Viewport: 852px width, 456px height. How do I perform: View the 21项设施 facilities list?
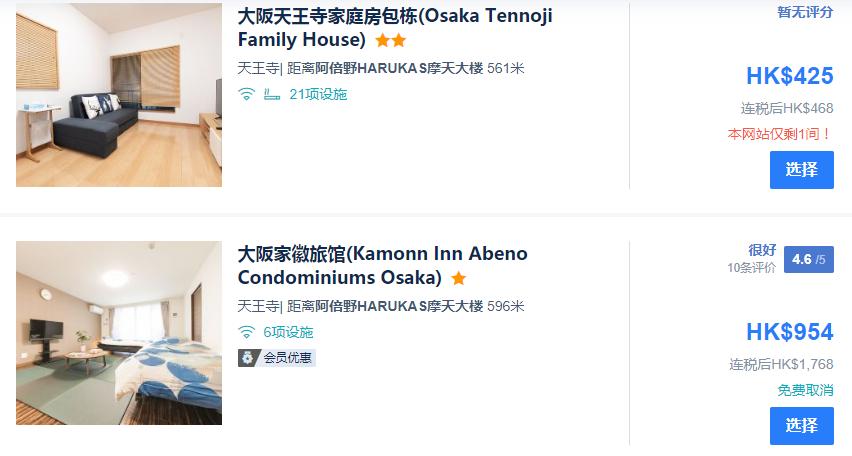point(318,94)
